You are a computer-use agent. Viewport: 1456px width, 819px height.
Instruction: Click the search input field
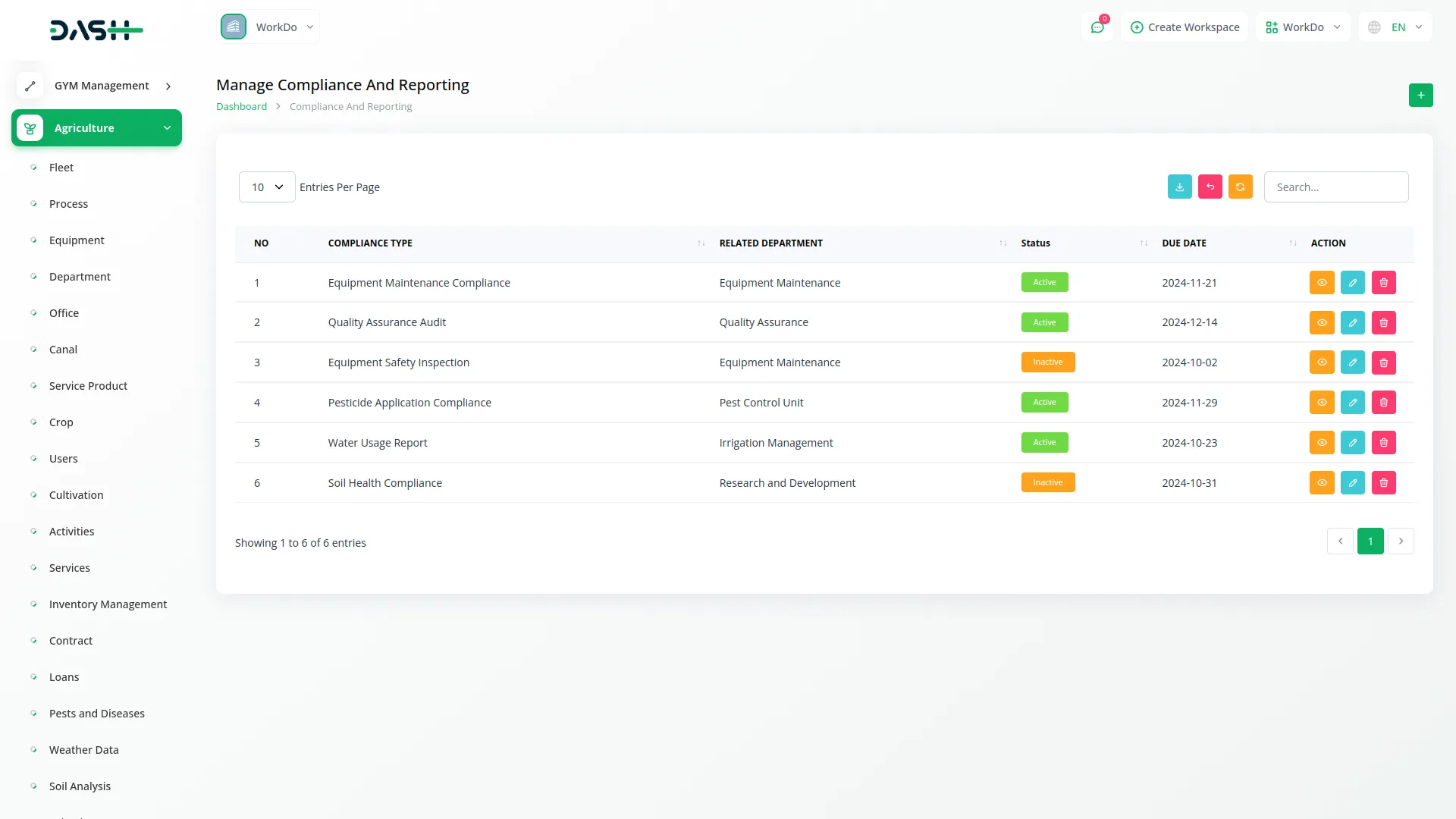pyautogui.click(x=1335, y=187)
